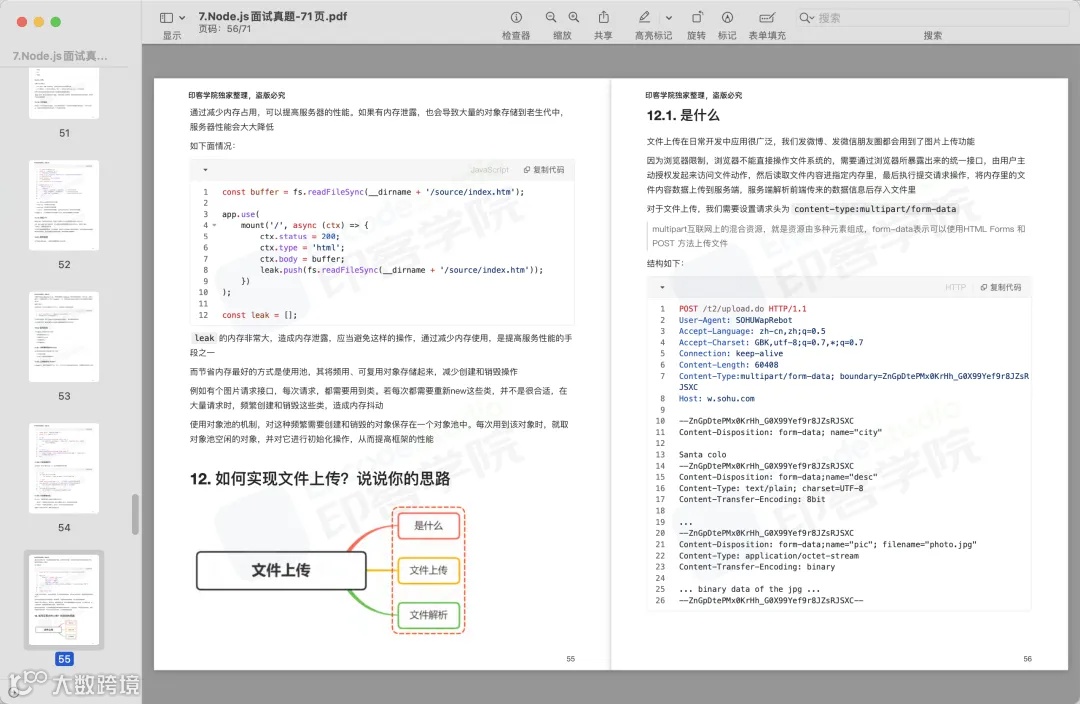The width and height of the screenshot is (1080, 704).
Task: Rotate the page with the Rotate icon
Action: [x=696, y=17]
